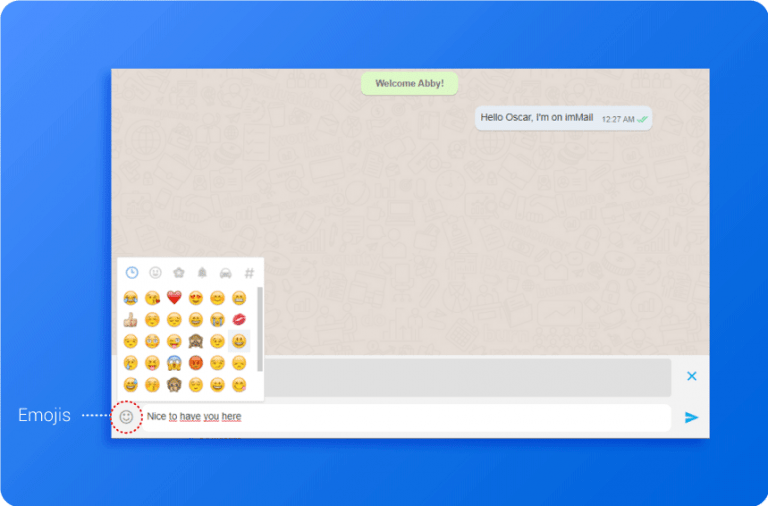Open the hash symbols emoji tab
Screen dimensions: 768x506
point(249,273)
